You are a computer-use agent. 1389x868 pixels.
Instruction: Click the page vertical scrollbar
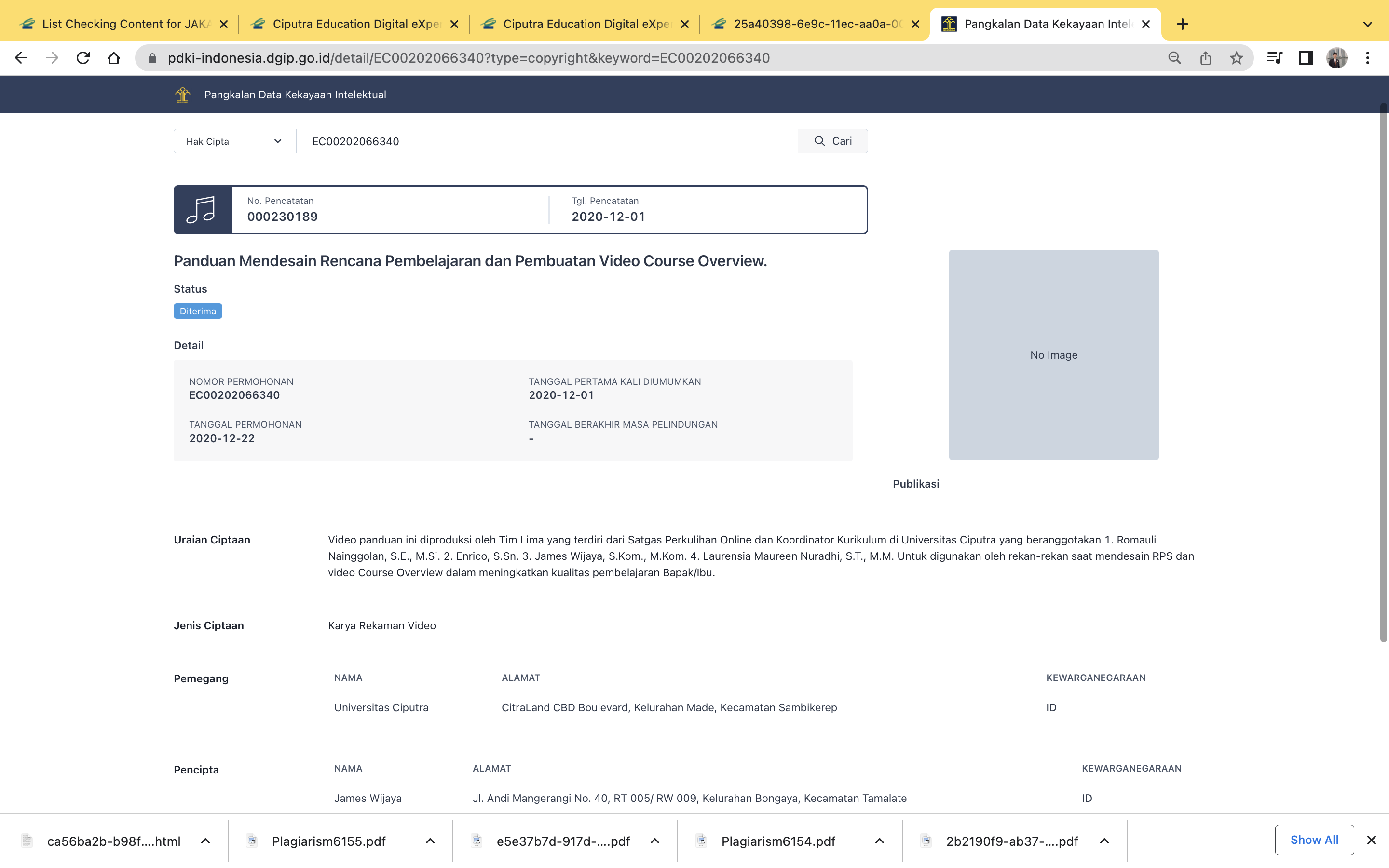(1383, 373)
